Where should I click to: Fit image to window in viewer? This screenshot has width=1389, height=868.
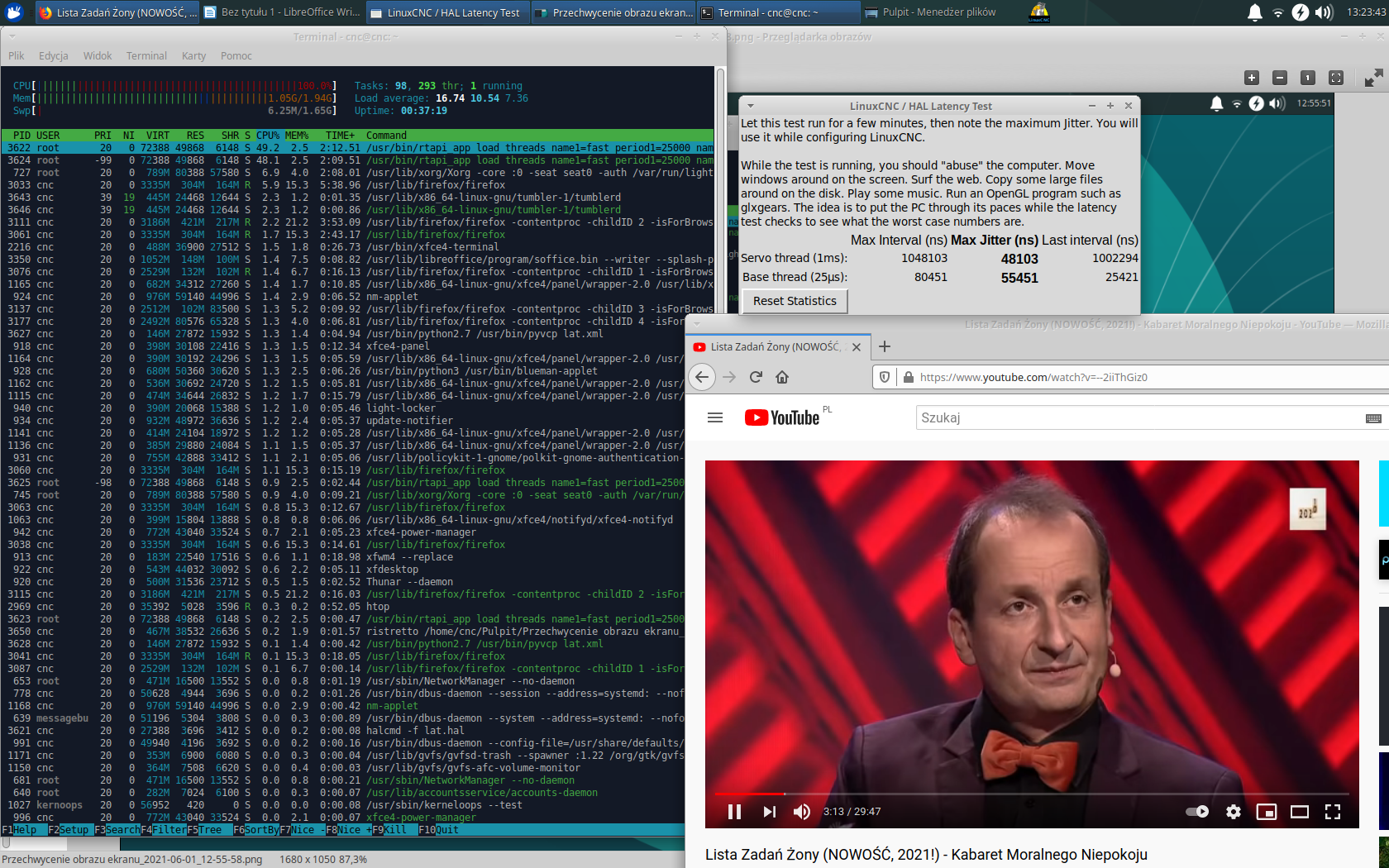coord(1336,78)
